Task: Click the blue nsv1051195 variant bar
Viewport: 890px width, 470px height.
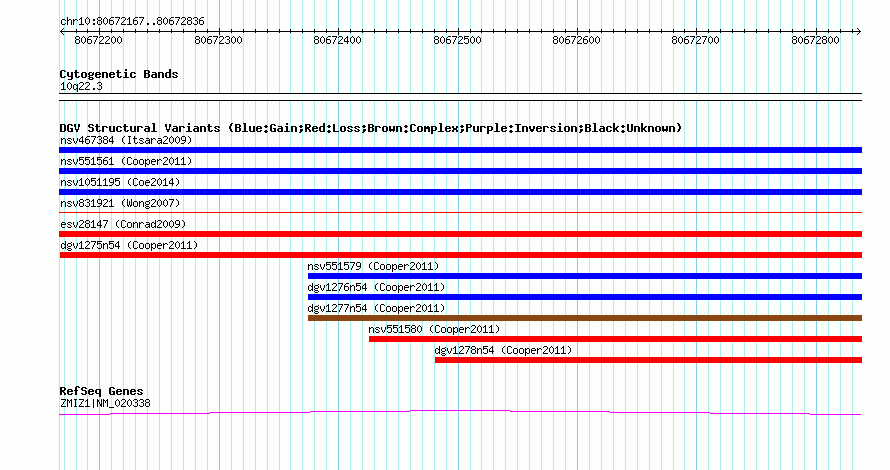Action: pyautogui.click(x=460, y=192)
